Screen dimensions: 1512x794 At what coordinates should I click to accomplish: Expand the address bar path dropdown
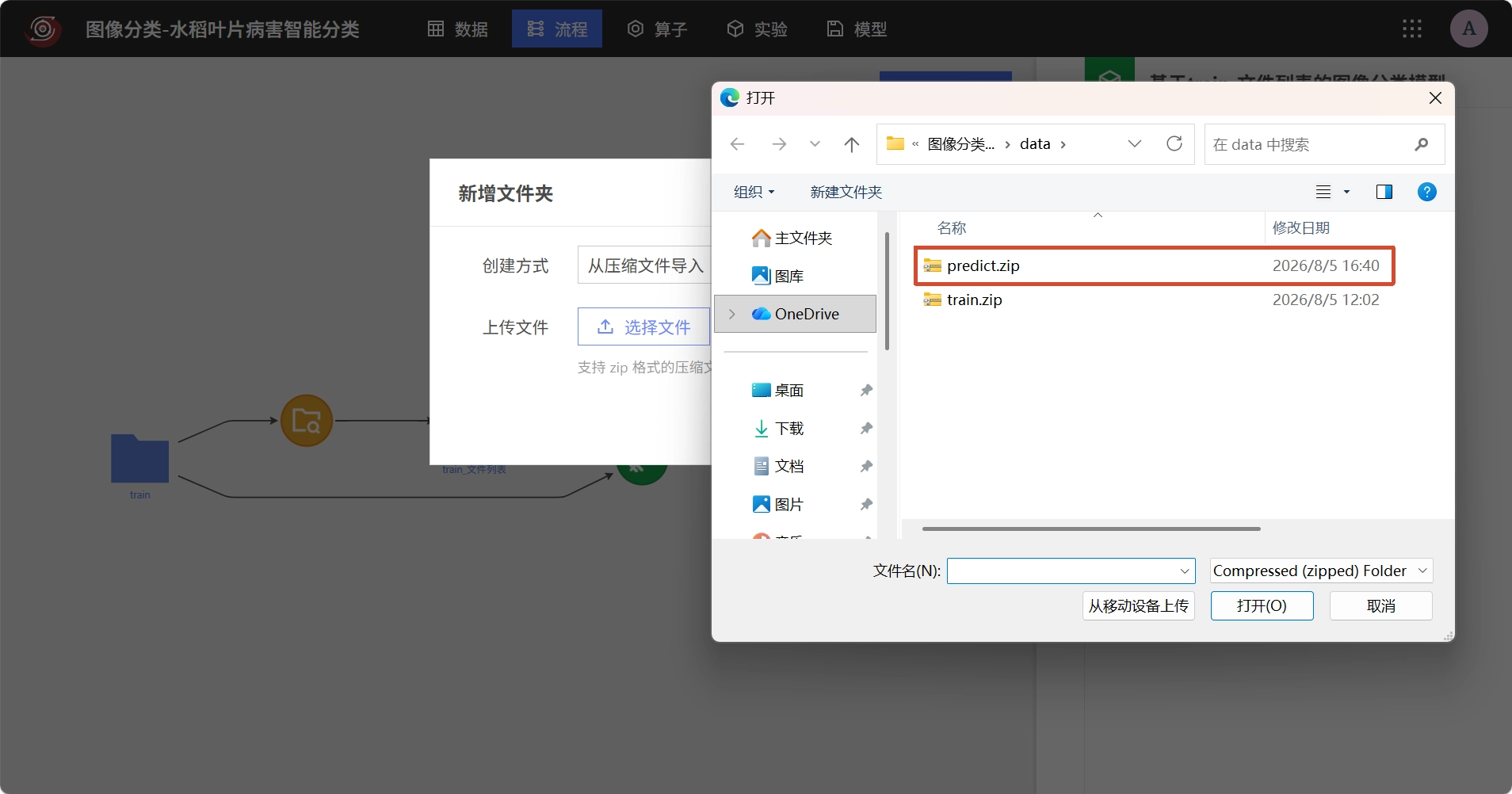pos(1135,143)
